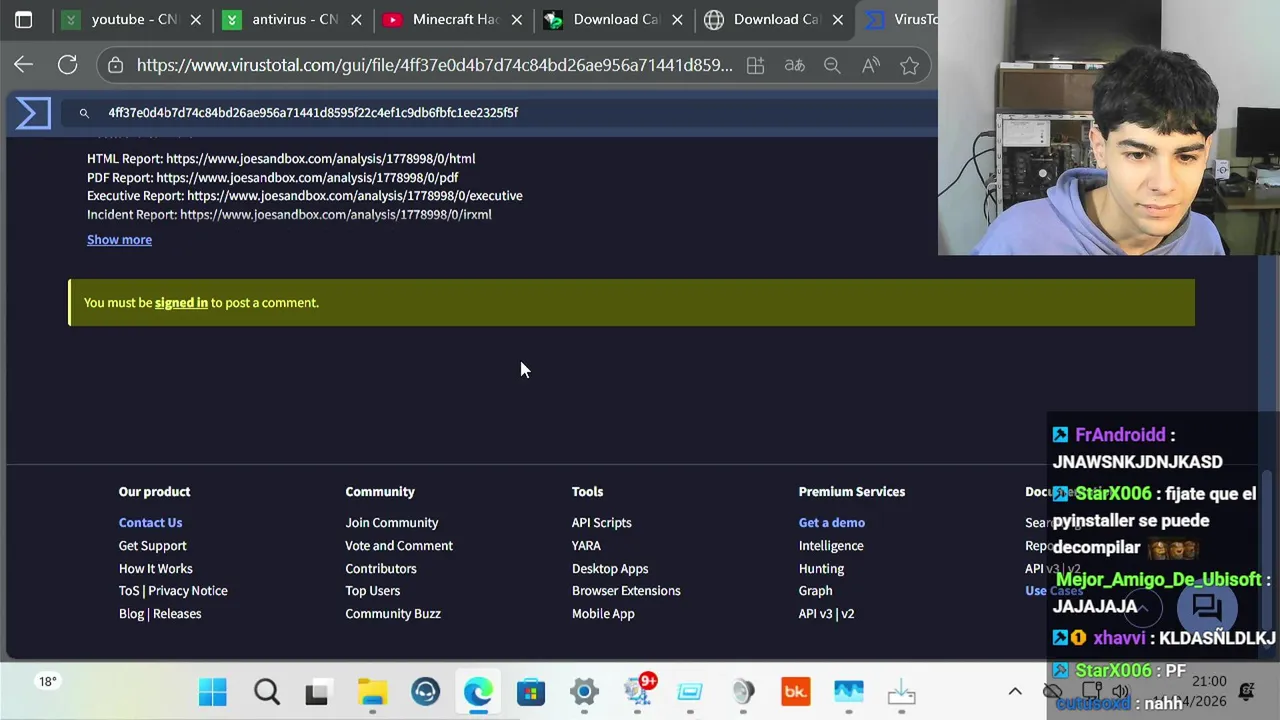Open the Get Support link
1280x720 pixels.
(152, 545)
